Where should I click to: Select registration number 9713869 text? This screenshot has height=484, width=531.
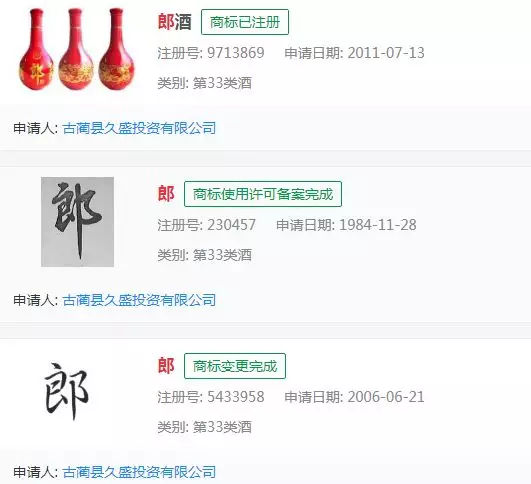[x=236, y=53]
